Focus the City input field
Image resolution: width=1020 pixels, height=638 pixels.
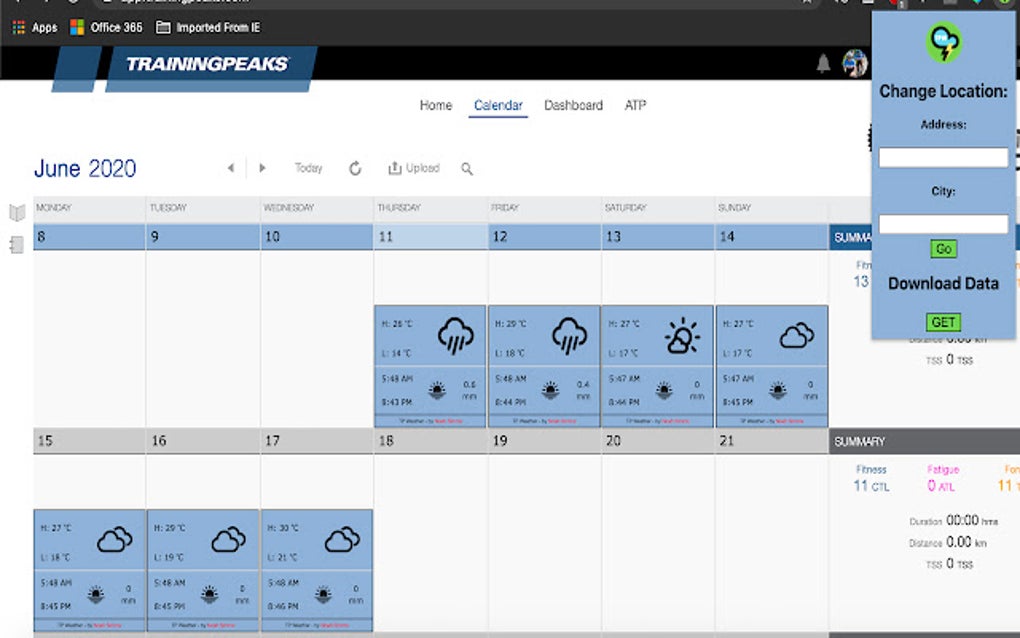click(943, 224)
